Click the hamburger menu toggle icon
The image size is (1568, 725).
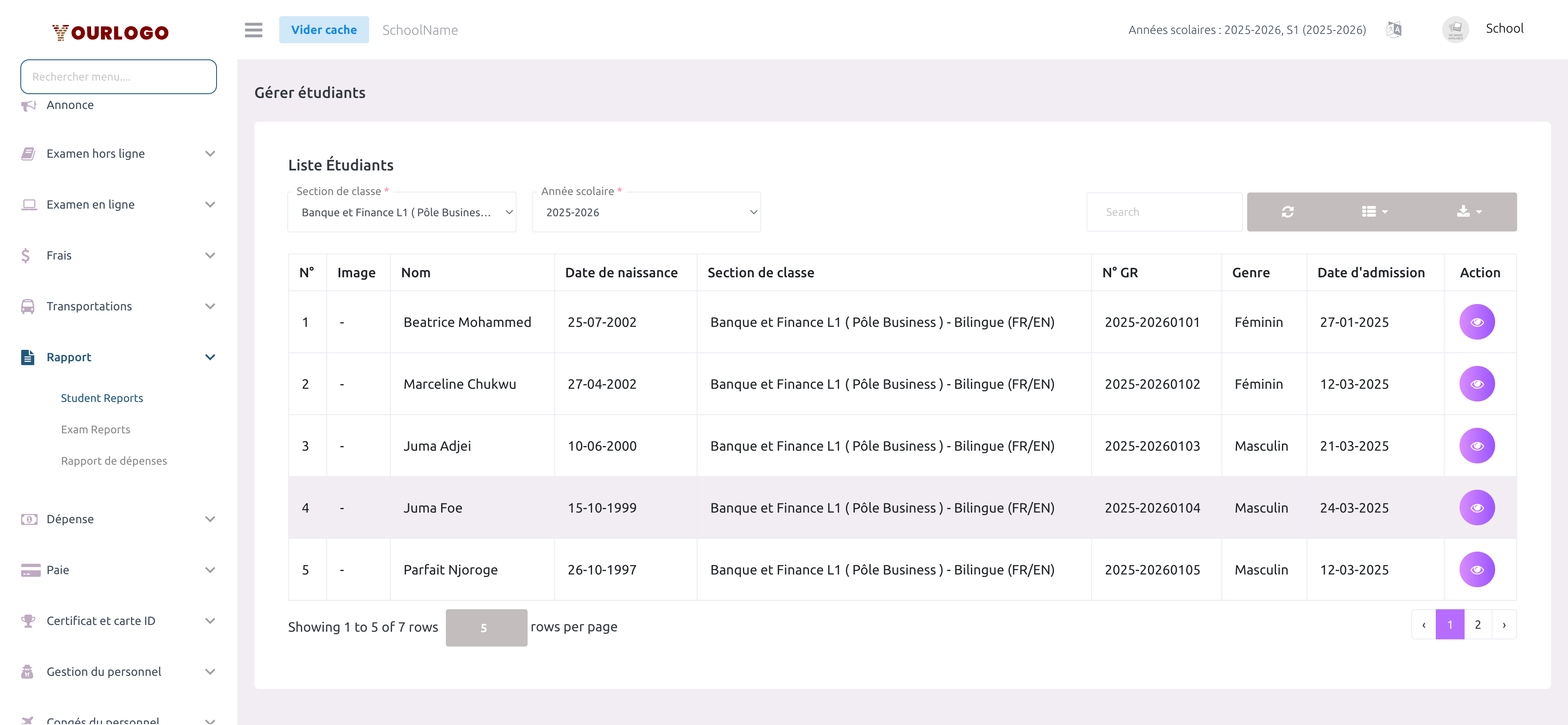tap(253, 30)
